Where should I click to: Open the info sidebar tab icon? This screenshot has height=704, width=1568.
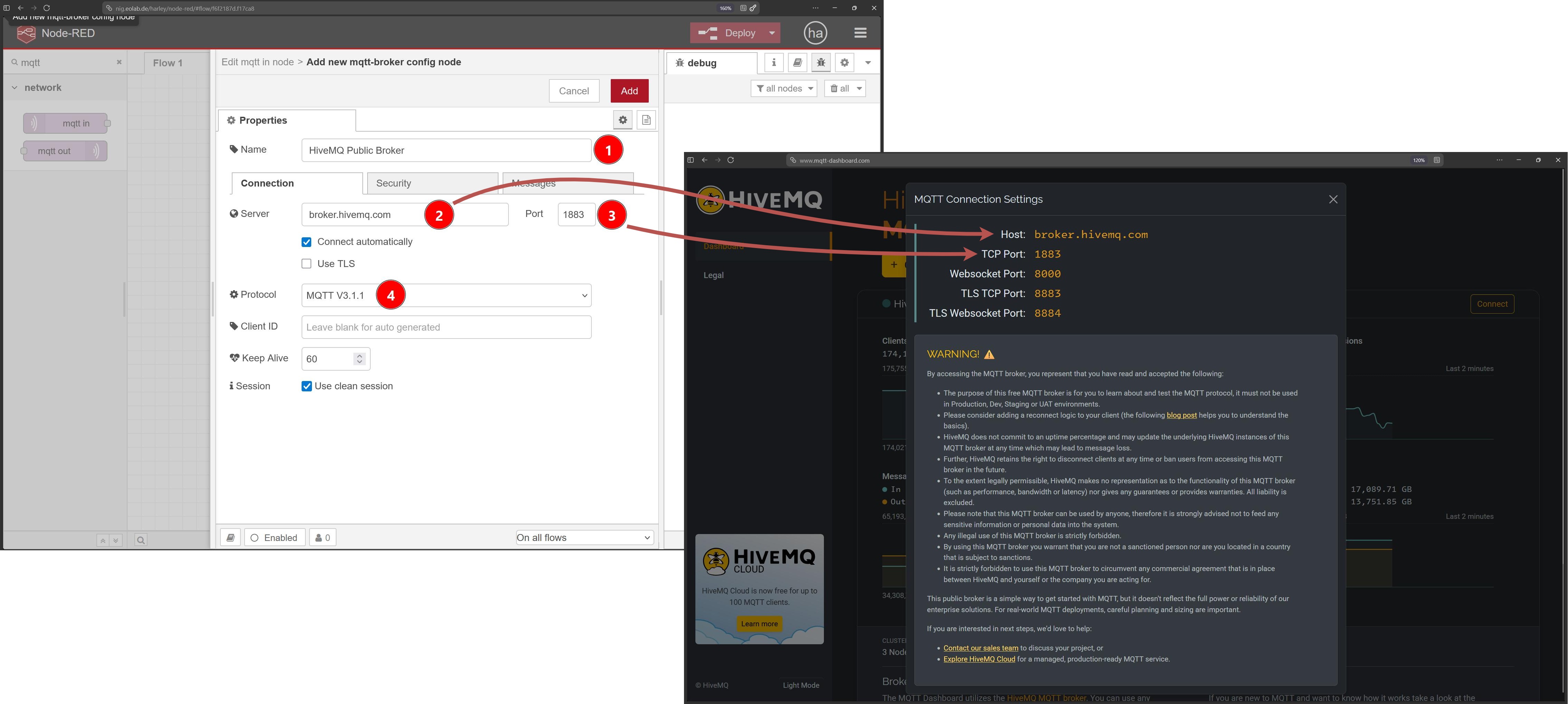coord(774,62)
